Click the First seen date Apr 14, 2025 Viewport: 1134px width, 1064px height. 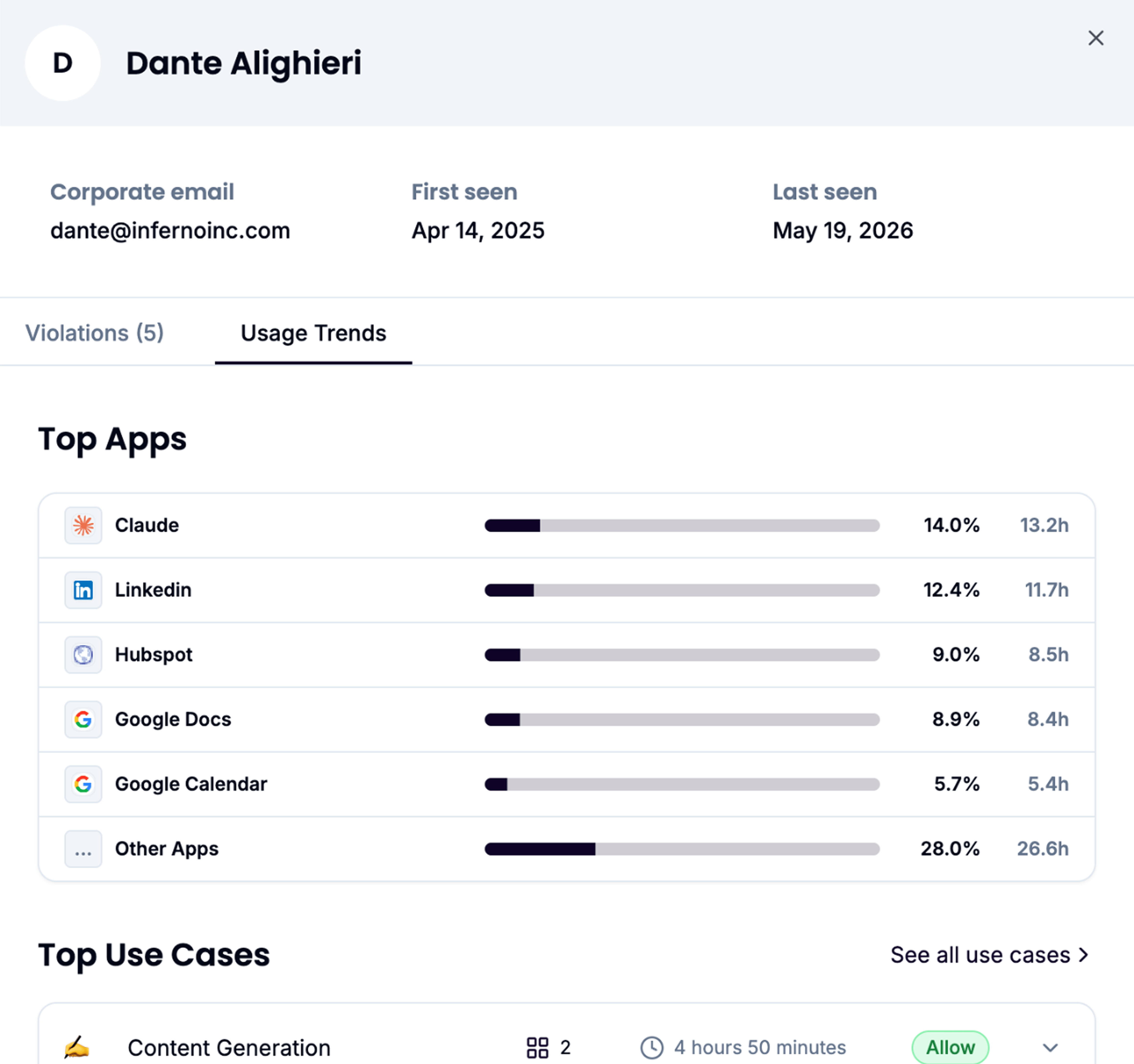point(478,231)
